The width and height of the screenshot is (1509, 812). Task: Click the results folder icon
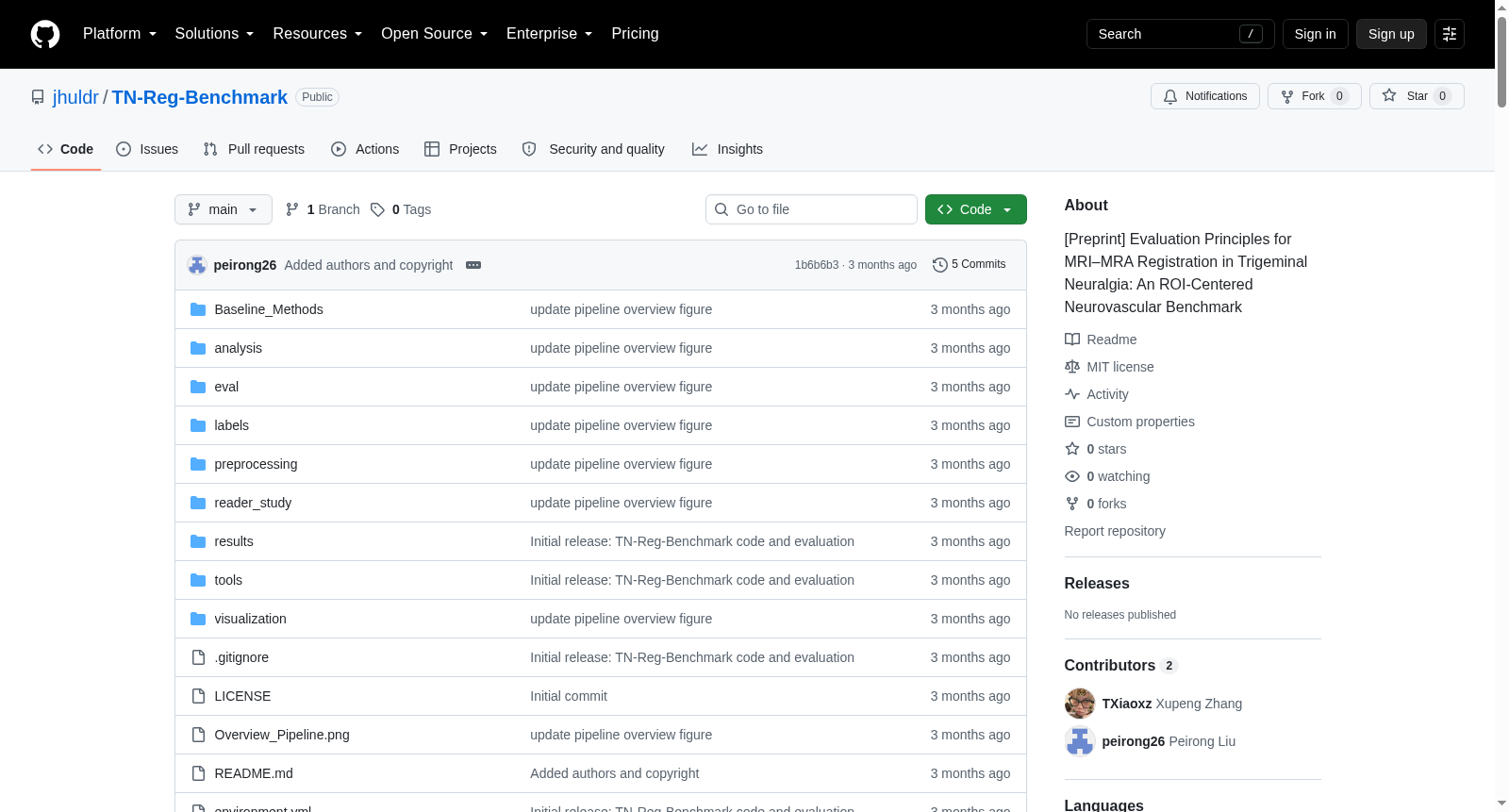point(198,541)
